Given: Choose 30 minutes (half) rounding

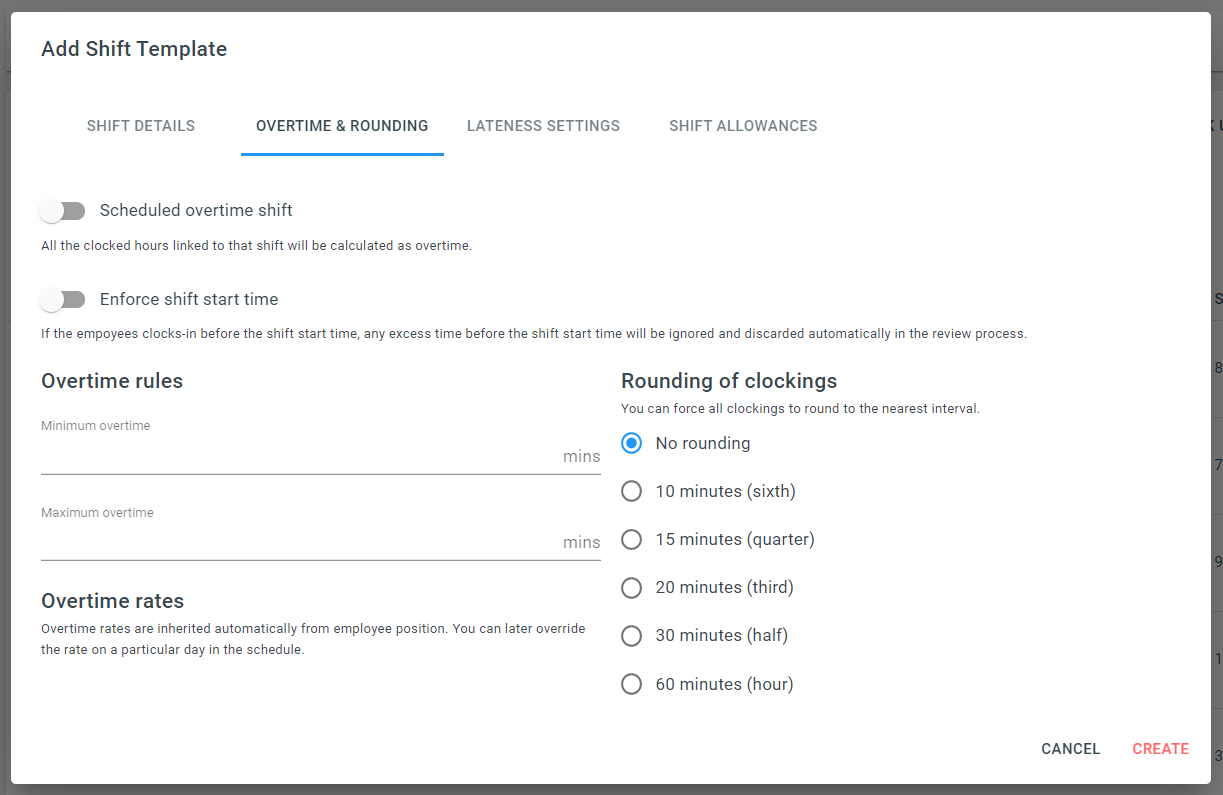Looking at the screenshot, I should [x=631, y=635].
